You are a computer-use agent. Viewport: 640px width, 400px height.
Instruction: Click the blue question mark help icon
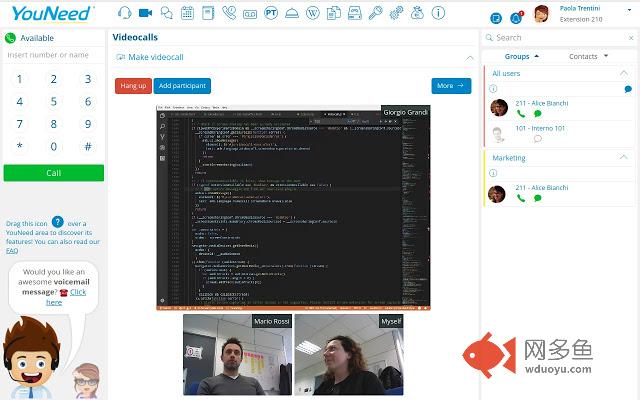tap(58, 222)
